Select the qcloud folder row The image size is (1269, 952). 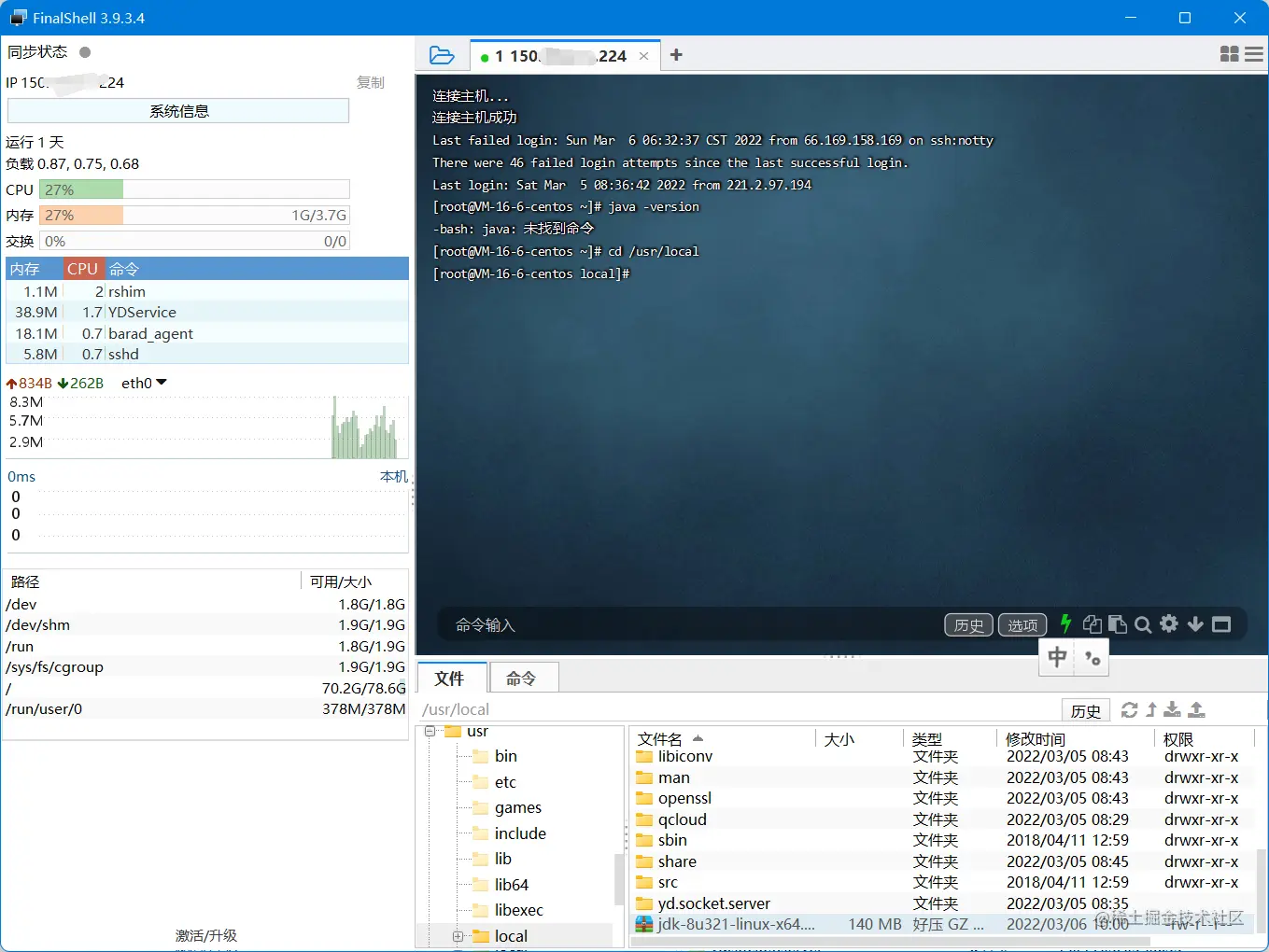point(943,819)
